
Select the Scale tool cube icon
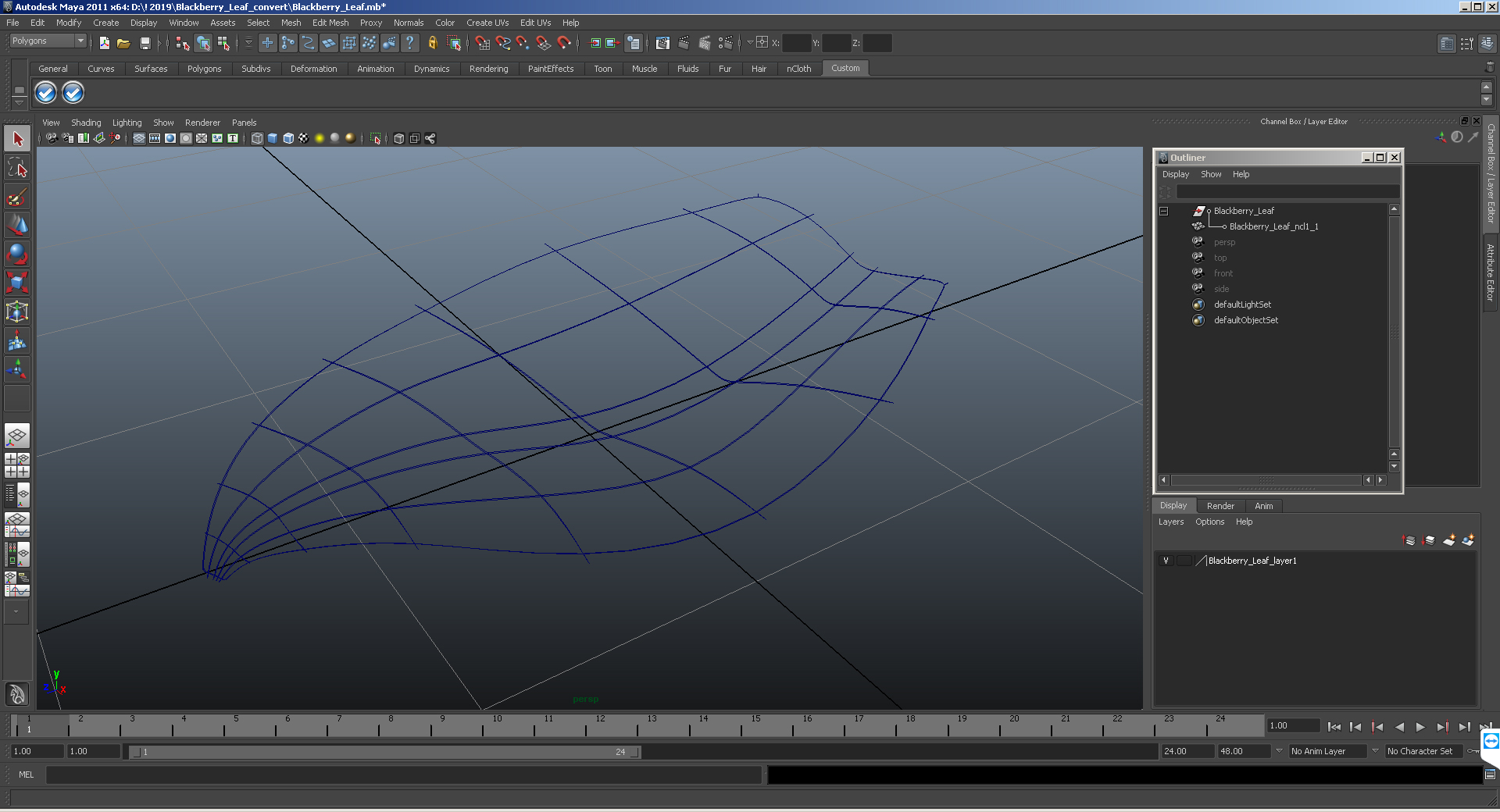(17, 282)
